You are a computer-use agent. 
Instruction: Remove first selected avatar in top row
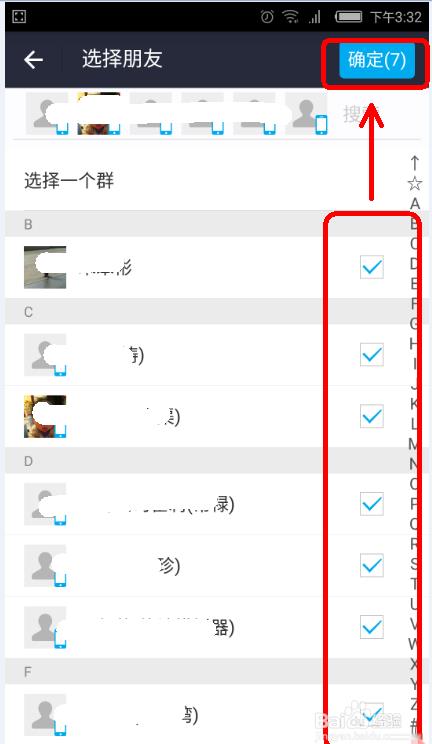tap(47, 113)
